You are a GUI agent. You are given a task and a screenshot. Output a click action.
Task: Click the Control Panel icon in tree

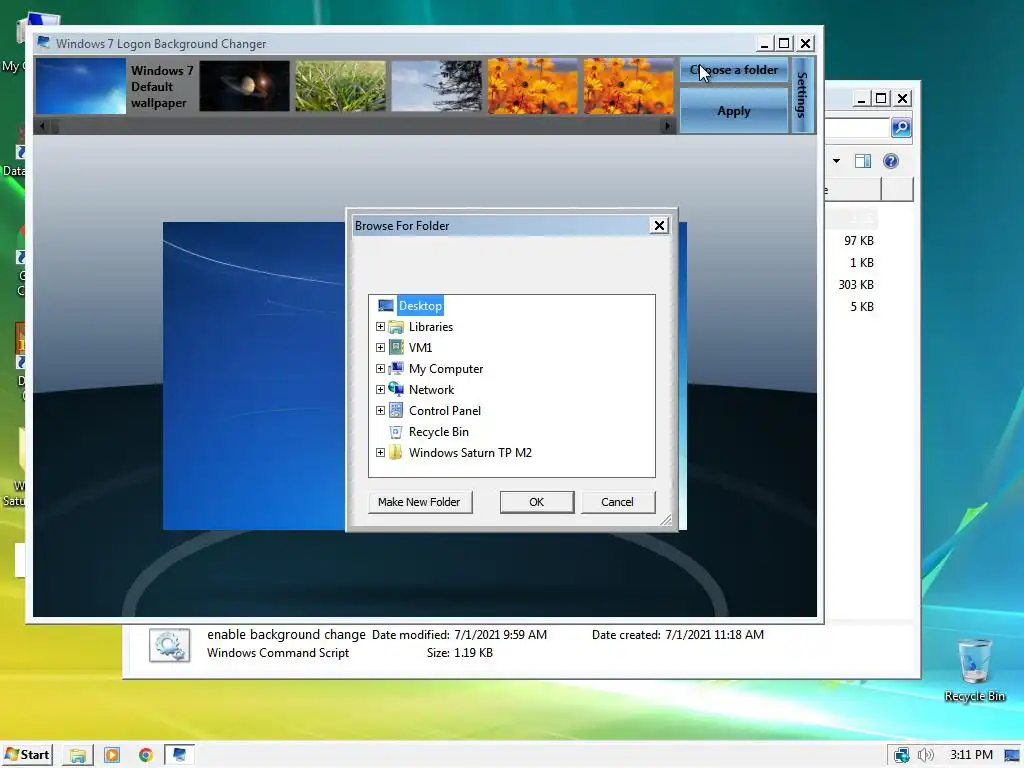396,410
